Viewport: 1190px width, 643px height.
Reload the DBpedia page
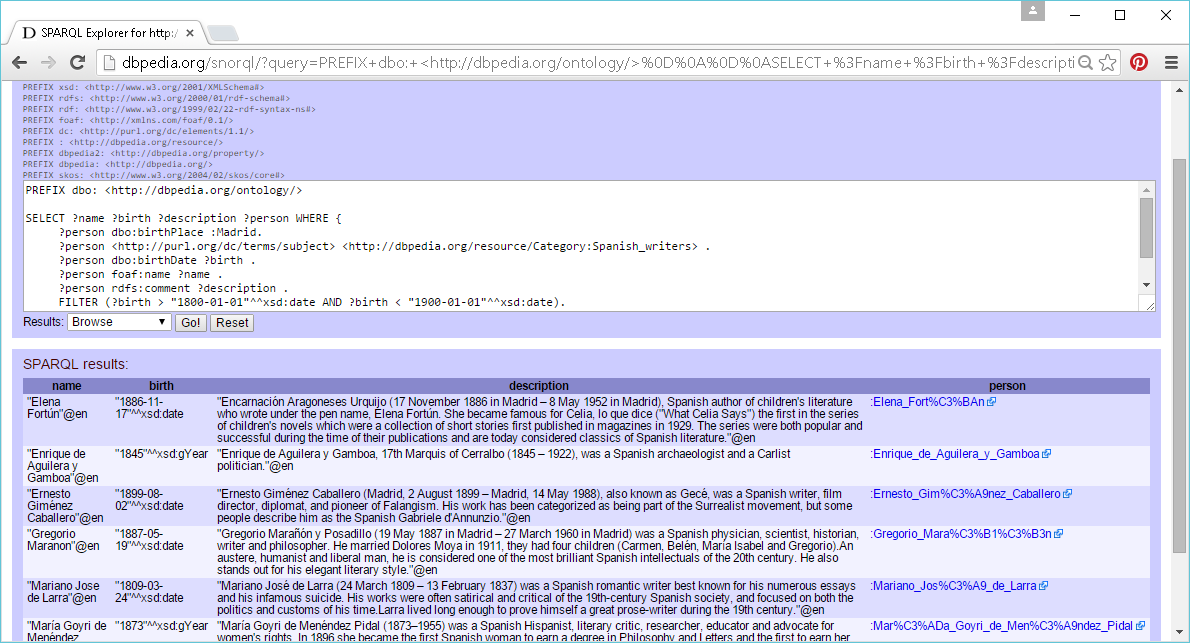[x=77, y=63]
